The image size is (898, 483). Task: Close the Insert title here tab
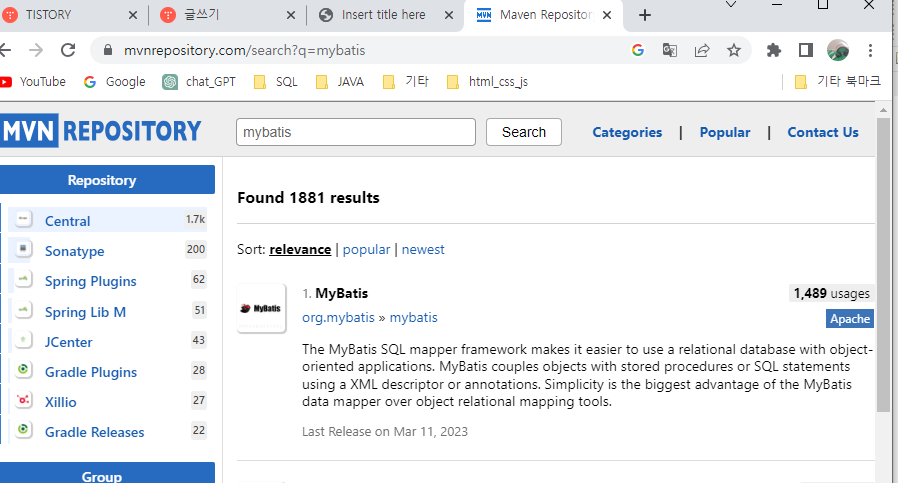pos(449,15)
